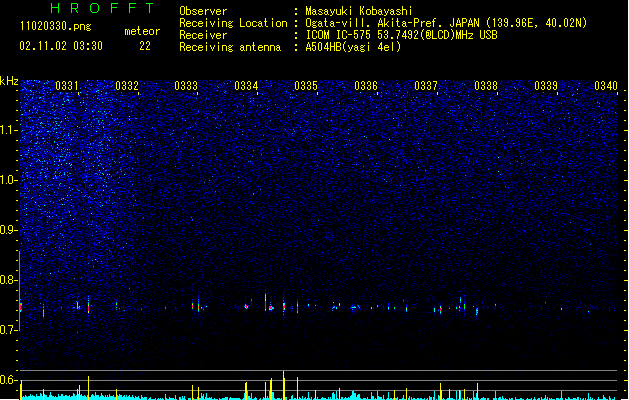Click the 0334 time marker
Viewport: 629px width, 400px height.
(x=246, y=86)
